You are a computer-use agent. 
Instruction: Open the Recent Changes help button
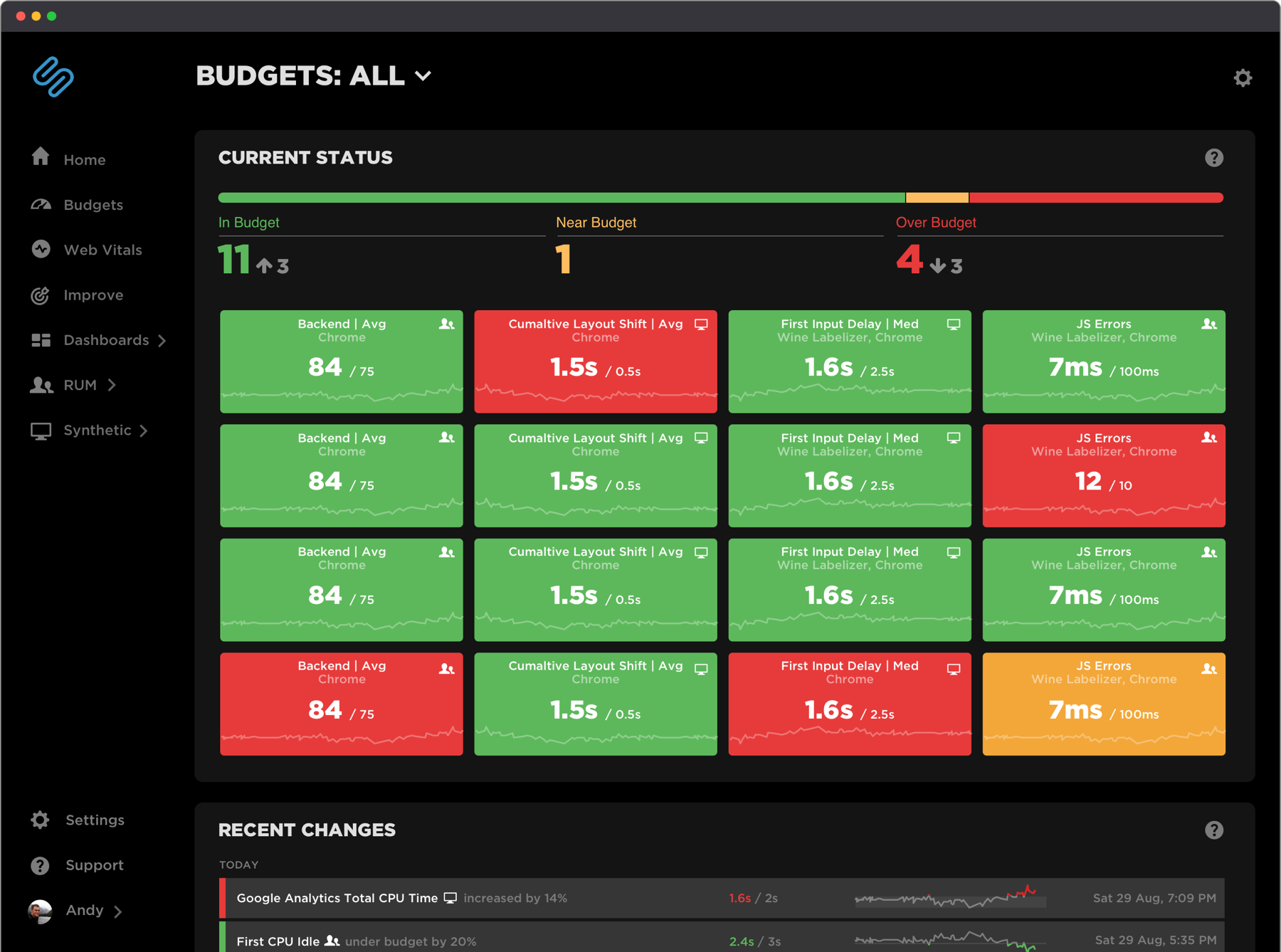tap(1215, 830)
